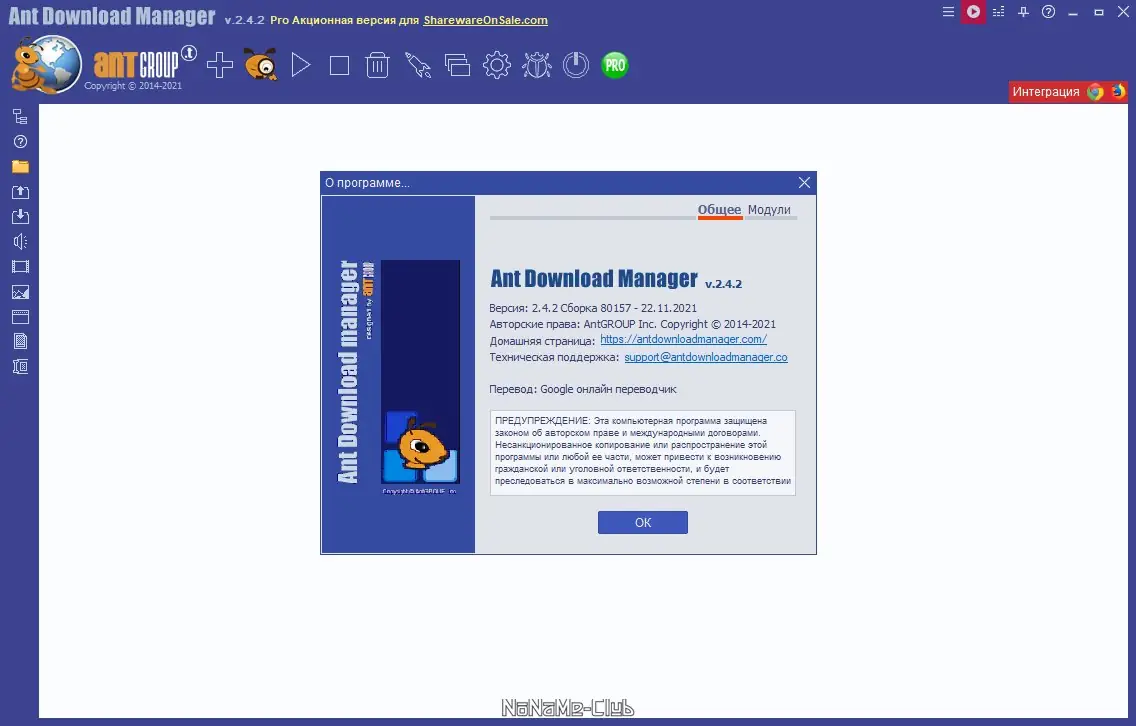Click the support@antdownloadmanager.co email link
The height and width of the screenshot is (726, 1136).
click(706, 357)
